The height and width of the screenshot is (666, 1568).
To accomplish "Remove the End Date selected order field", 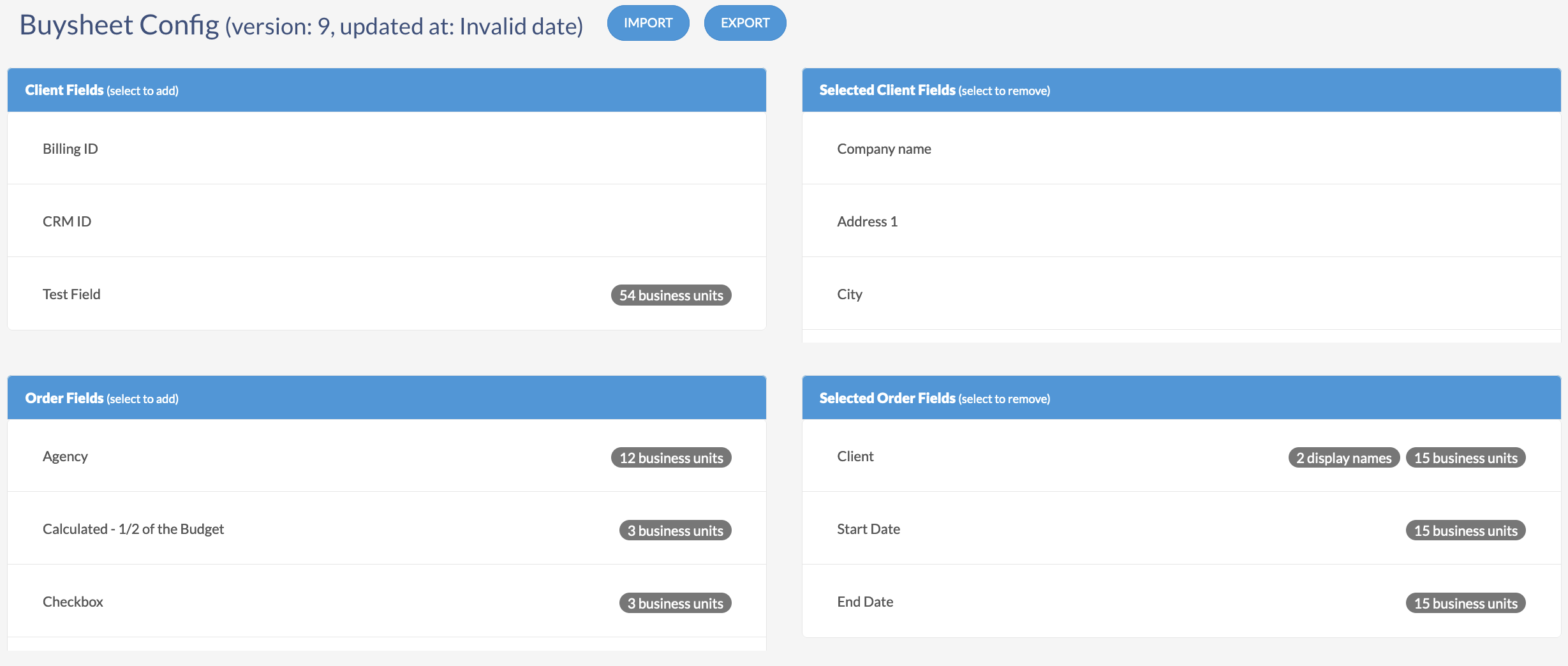I will point(1181,602).
